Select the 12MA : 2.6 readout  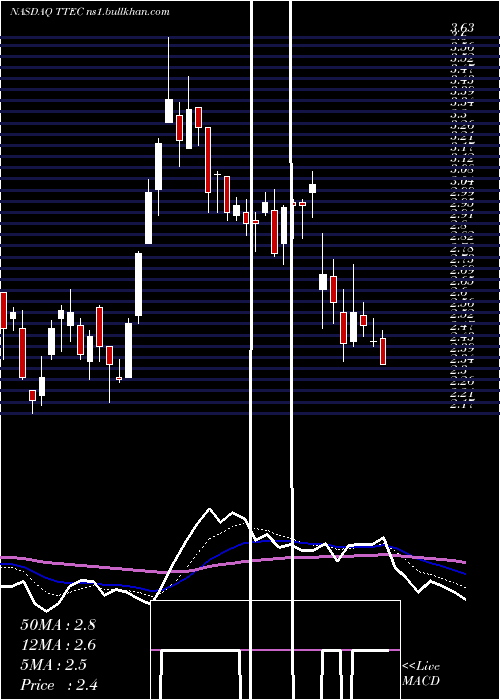58,645
